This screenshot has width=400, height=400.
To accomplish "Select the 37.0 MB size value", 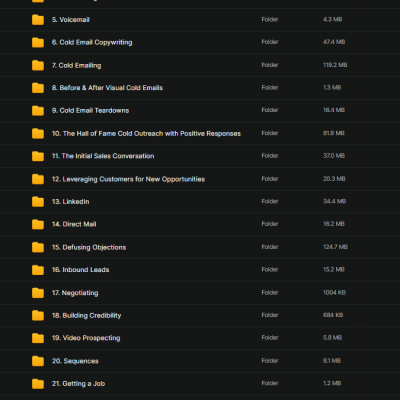I will [334, 156].
